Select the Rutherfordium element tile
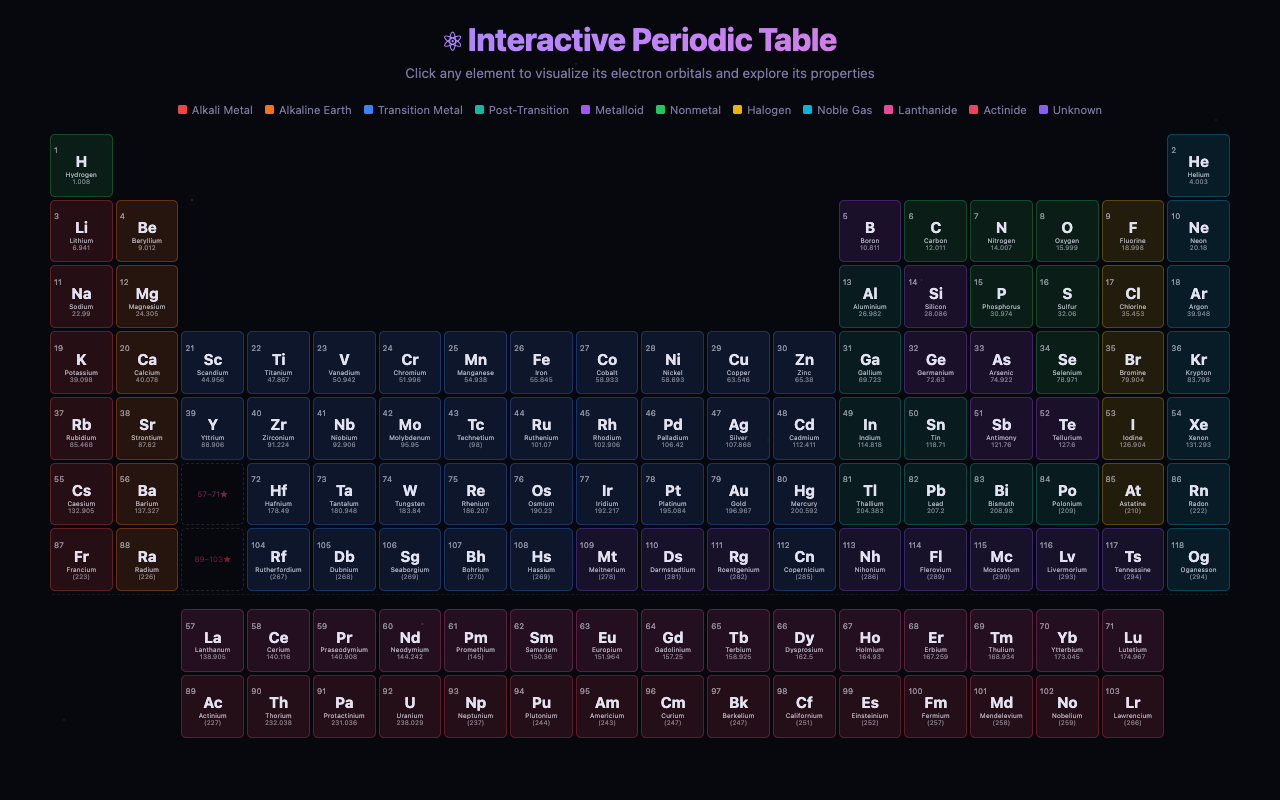The height and width of the screenshot is (800, 1280). (x=278, y=560)
